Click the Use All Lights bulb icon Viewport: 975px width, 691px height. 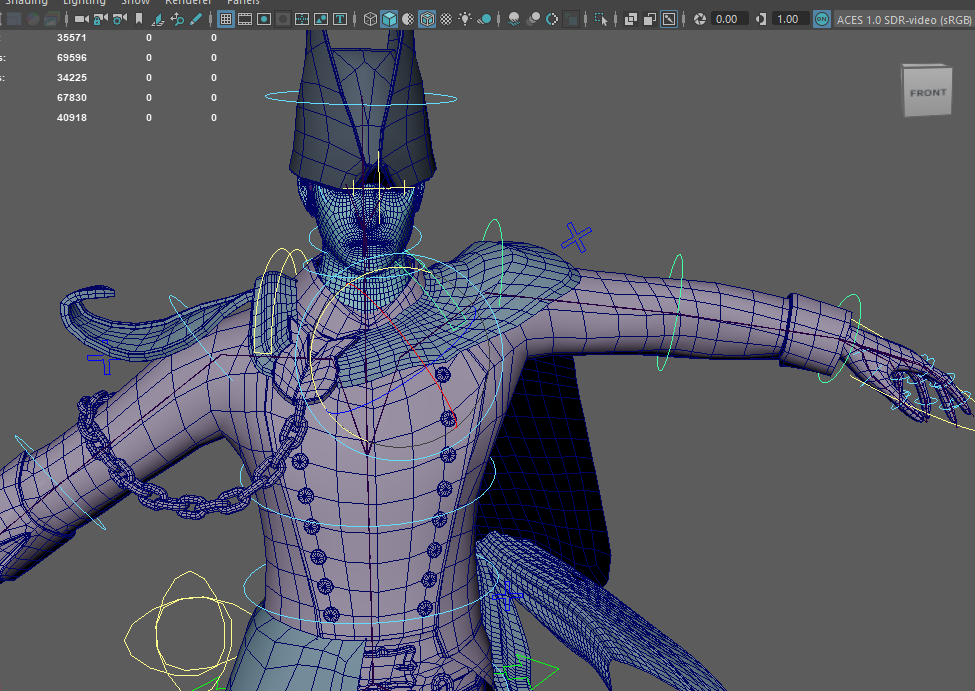pyautogui.click(x=465, y=19)
